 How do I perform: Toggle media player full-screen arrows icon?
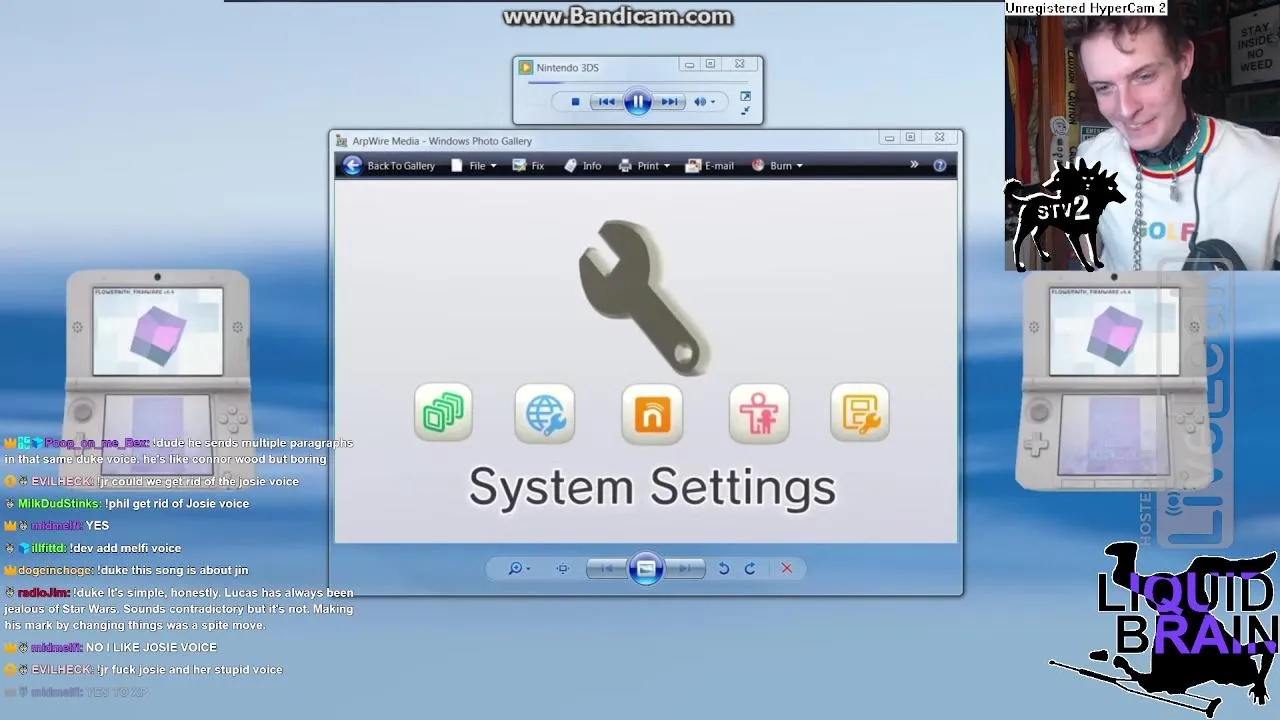(745, 110)
